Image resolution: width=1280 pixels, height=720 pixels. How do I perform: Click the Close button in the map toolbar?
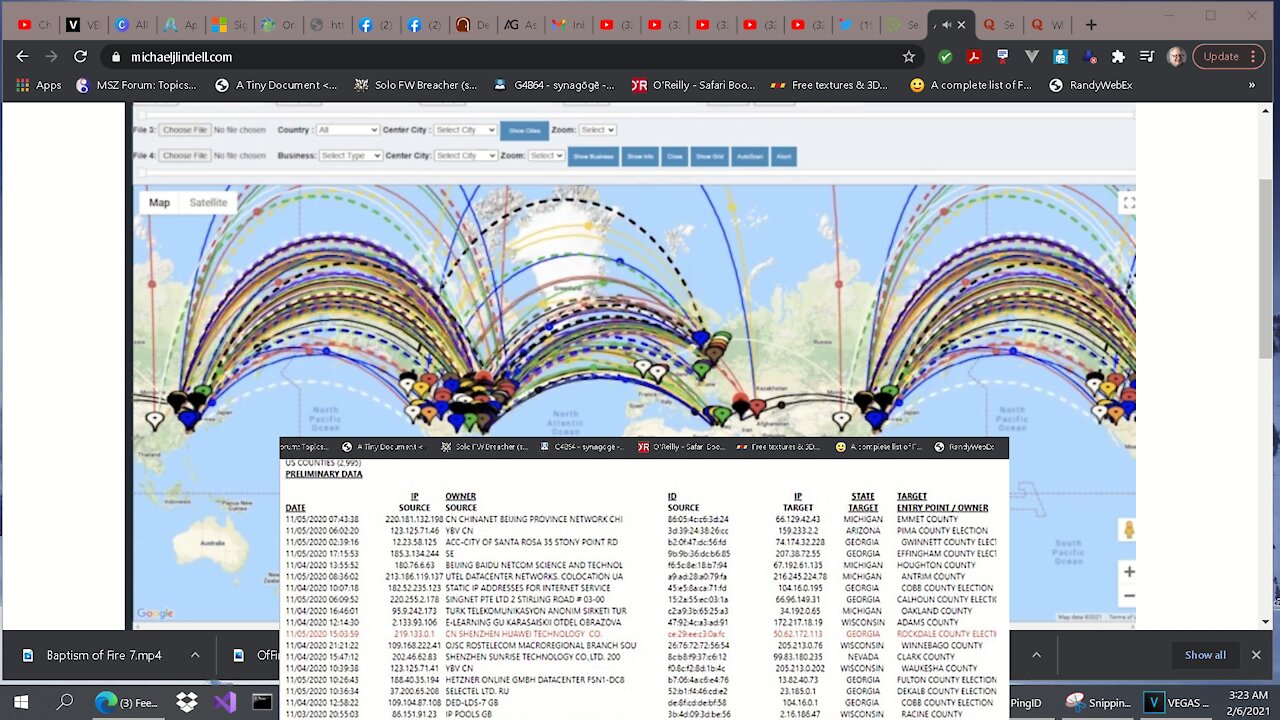coord(674,156)
